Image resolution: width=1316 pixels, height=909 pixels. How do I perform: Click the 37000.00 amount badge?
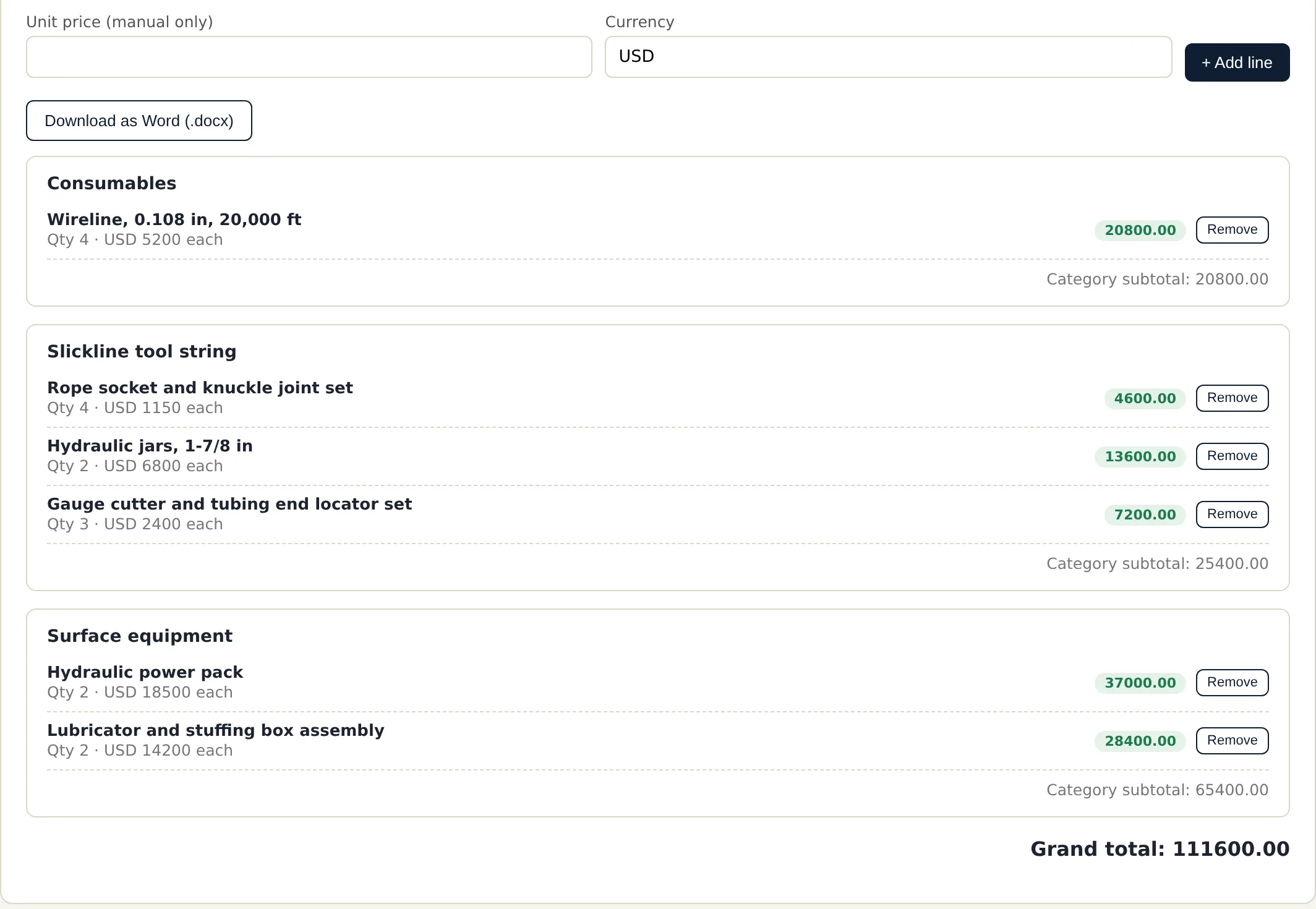[x=1140, y=683]
